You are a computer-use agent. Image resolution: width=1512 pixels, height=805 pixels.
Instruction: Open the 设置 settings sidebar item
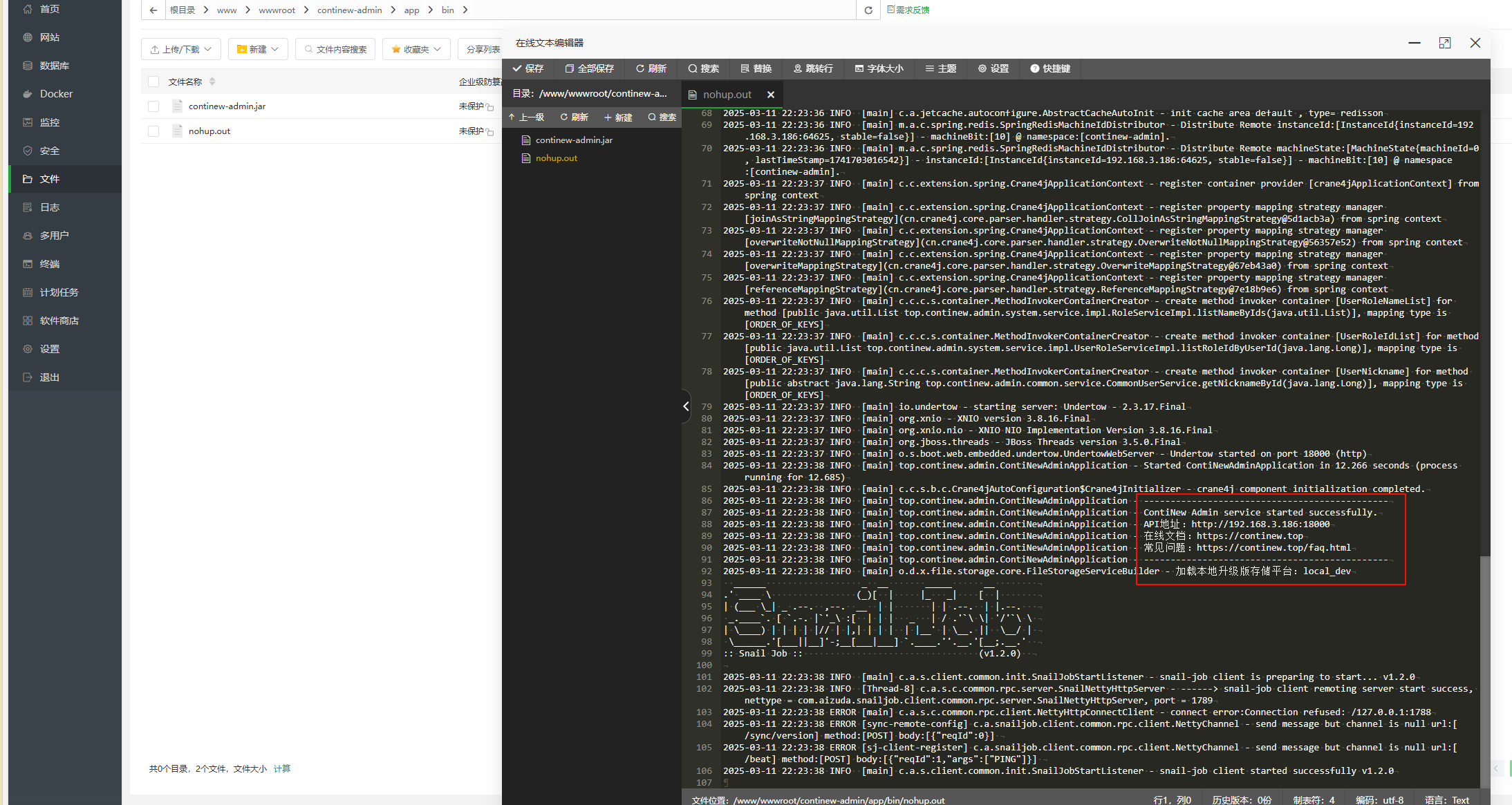(x=65, y=349)
